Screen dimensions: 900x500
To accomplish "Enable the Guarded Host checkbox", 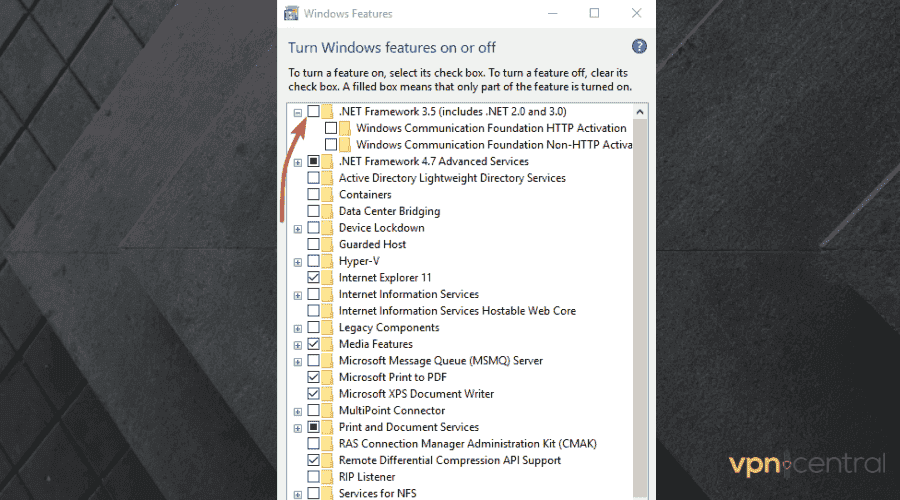I will pyautogui.click(x=313, y=245).
